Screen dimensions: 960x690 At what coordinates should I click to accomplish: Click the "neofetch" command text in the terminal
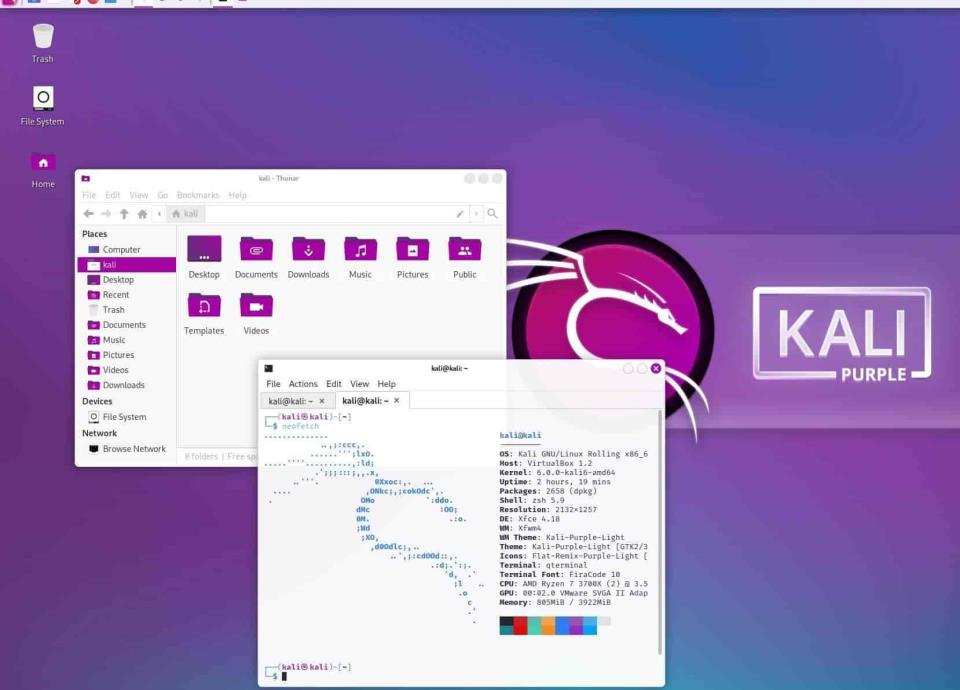tap(301, 426)
